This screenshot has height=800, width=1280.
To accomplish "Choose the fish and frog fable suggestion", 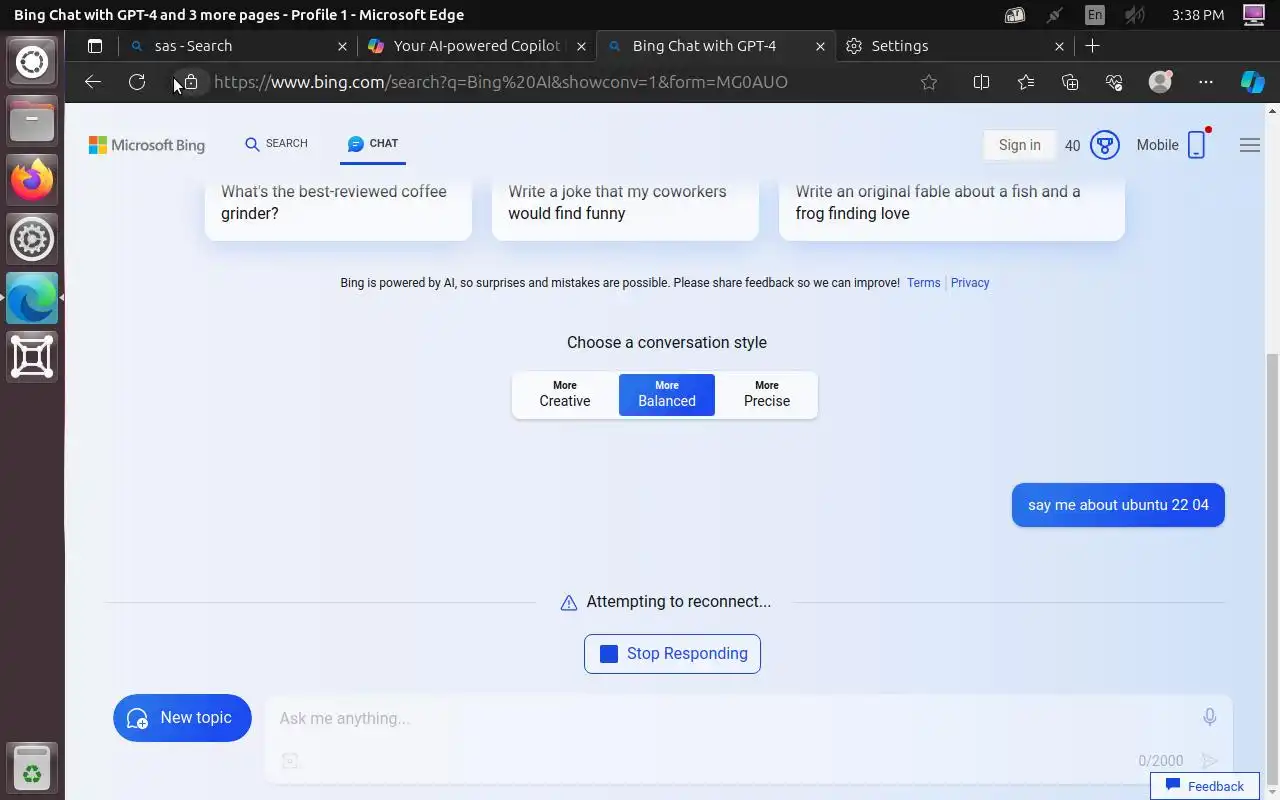I will [x=952, y=208].
